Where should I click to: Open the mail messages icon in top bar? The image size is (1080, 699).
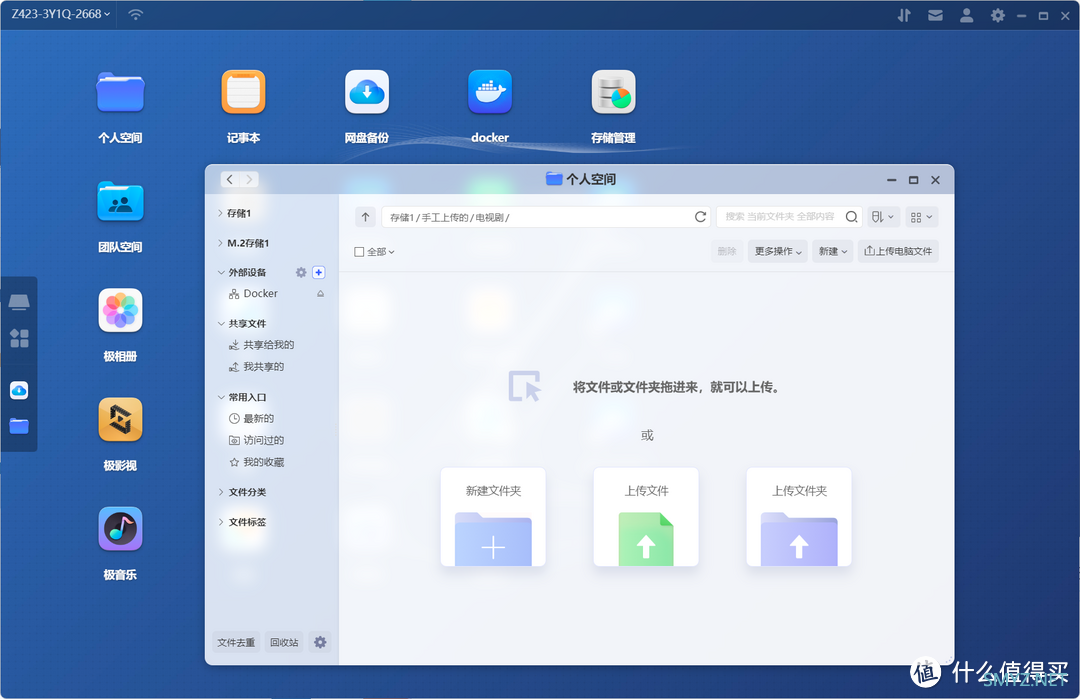[935, 15]
